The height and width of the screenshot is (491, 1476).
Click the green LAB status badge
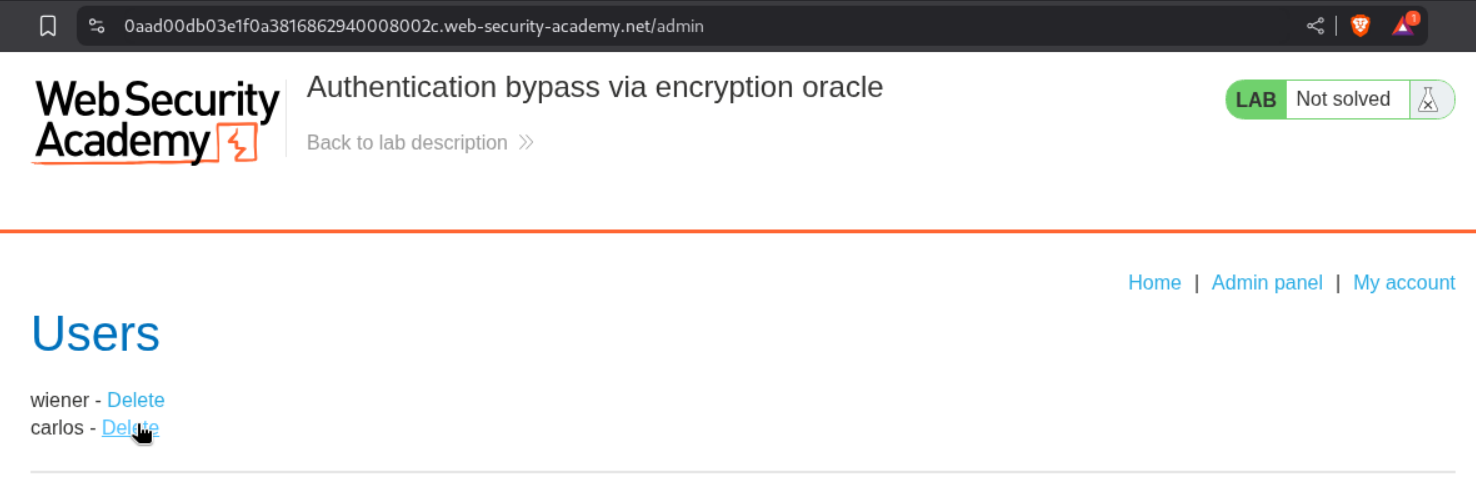click(1256, 99)
